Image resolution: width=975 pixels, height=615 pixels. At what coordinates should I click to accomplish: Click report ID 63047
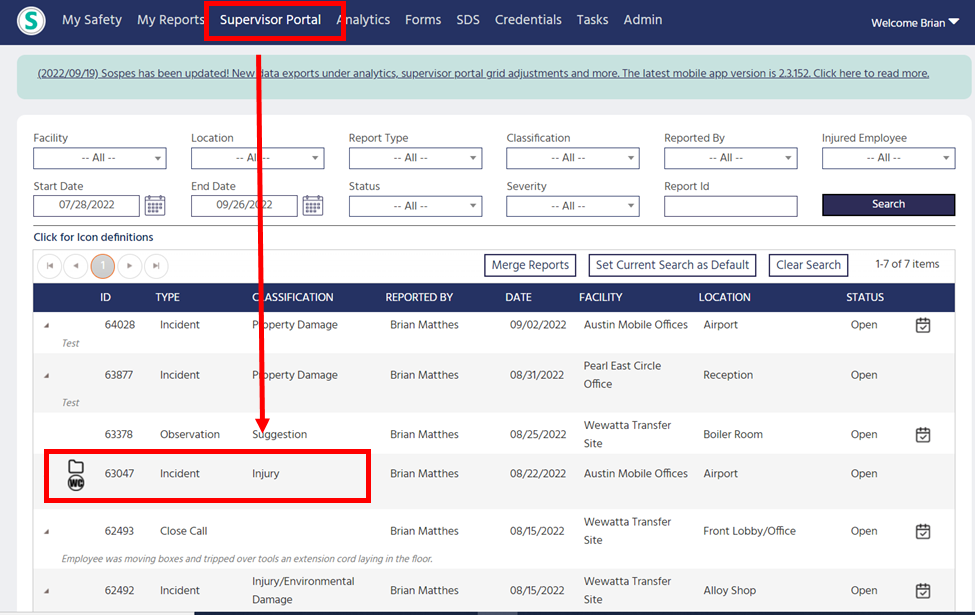click(x=119, y=473)
